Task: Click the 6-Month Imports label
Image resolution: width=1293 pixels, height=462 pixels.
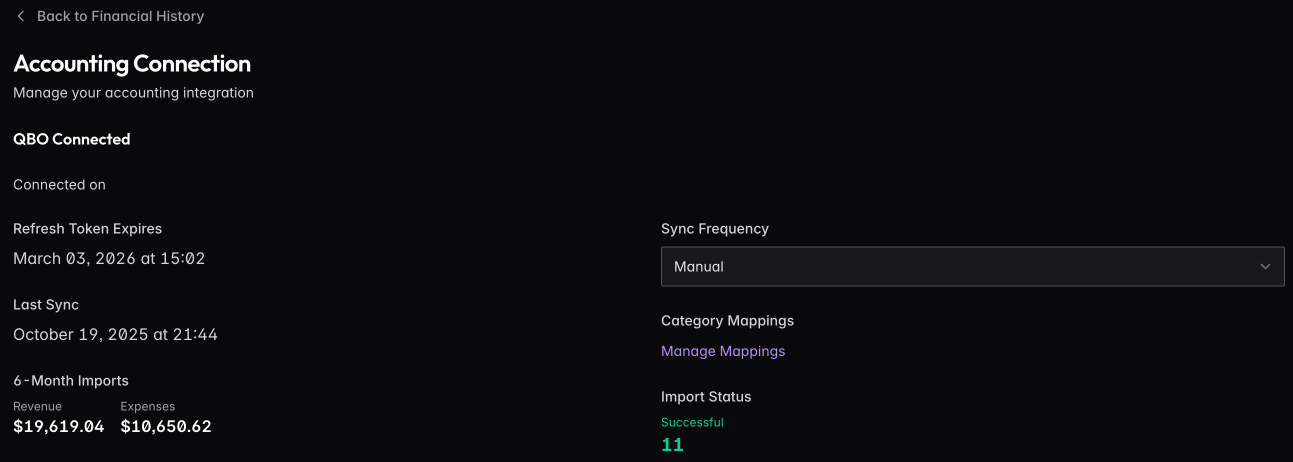Action: pos(71,380)
